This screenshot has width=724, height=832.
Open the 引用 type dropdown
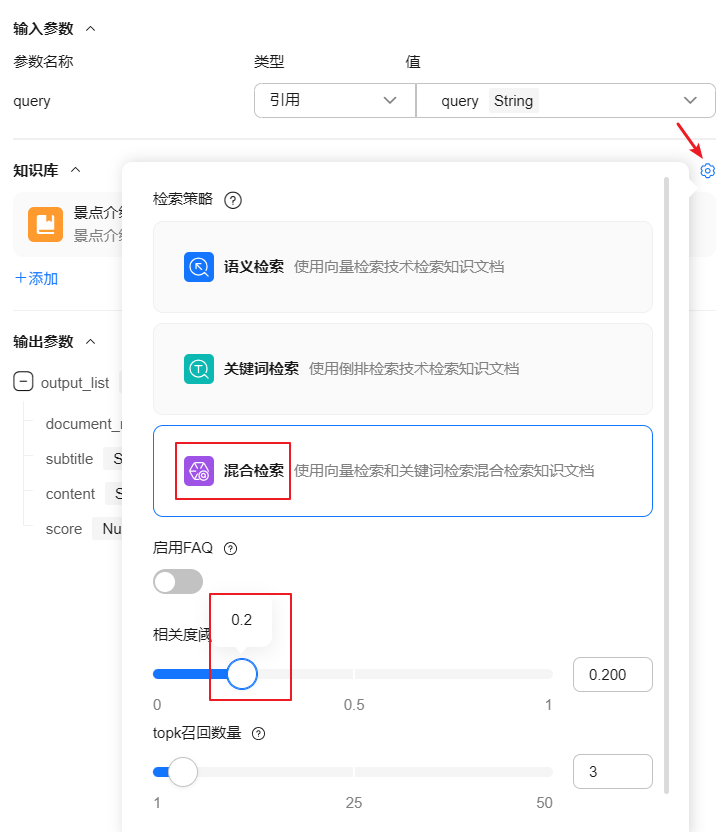[x=334, y=101]
